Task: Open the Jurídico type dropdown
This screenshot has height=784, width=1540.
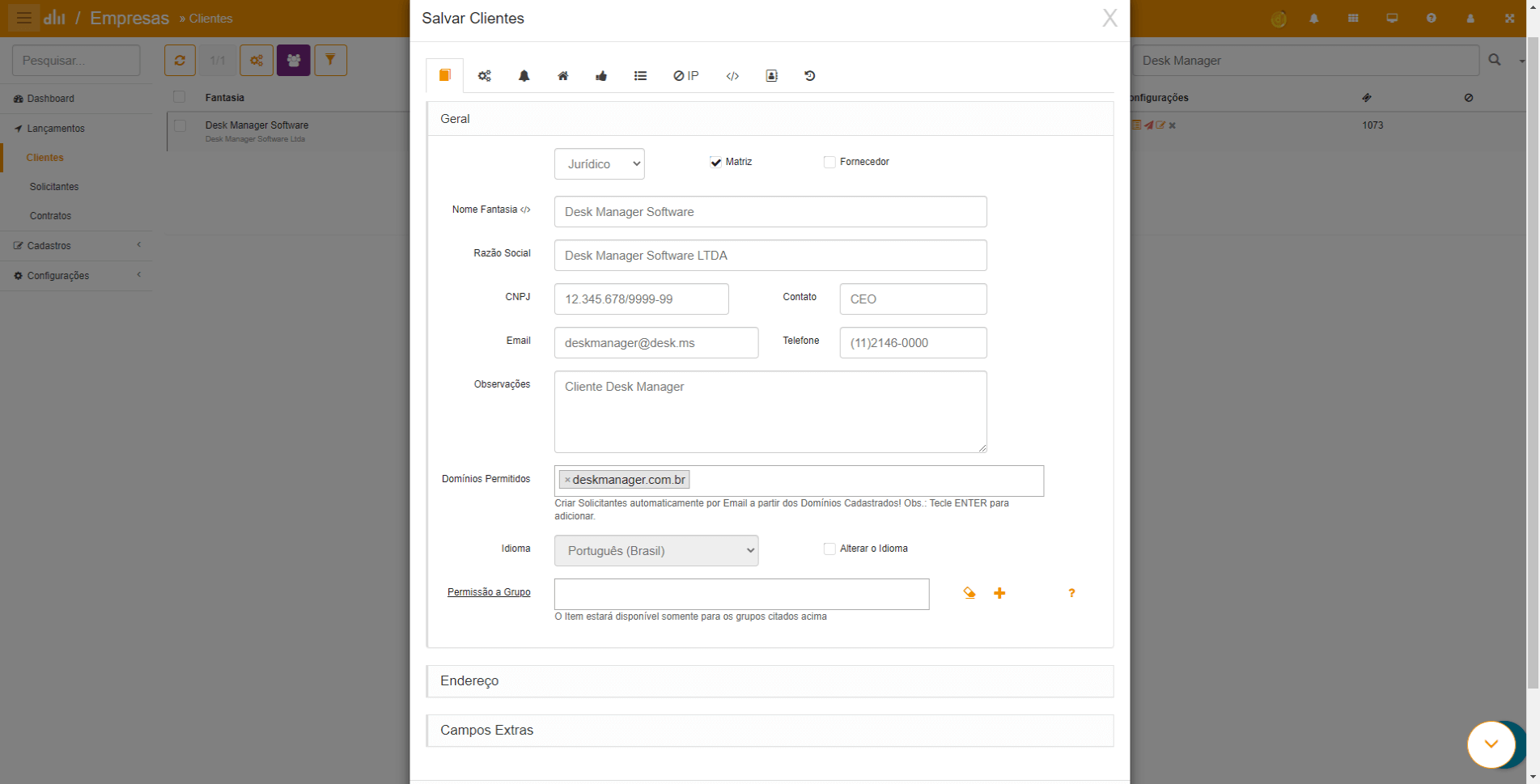Action: tap(599, 164)
